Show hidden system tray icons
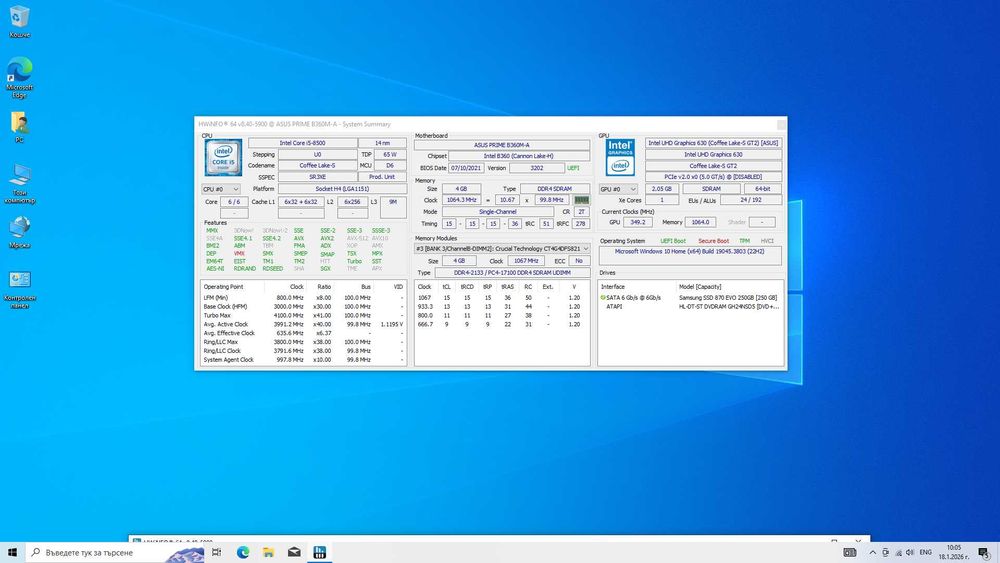This screenshot has width=1000, height=563. point(872,552)
